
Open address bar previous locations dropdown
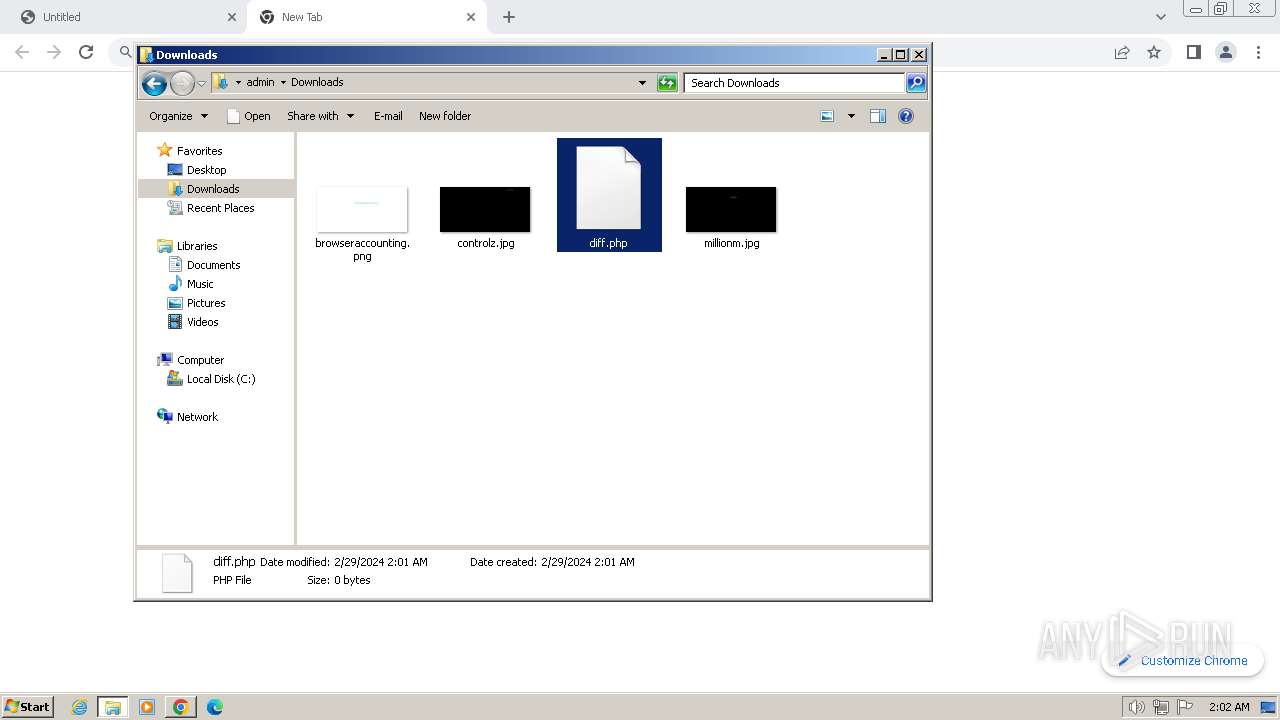642,83
